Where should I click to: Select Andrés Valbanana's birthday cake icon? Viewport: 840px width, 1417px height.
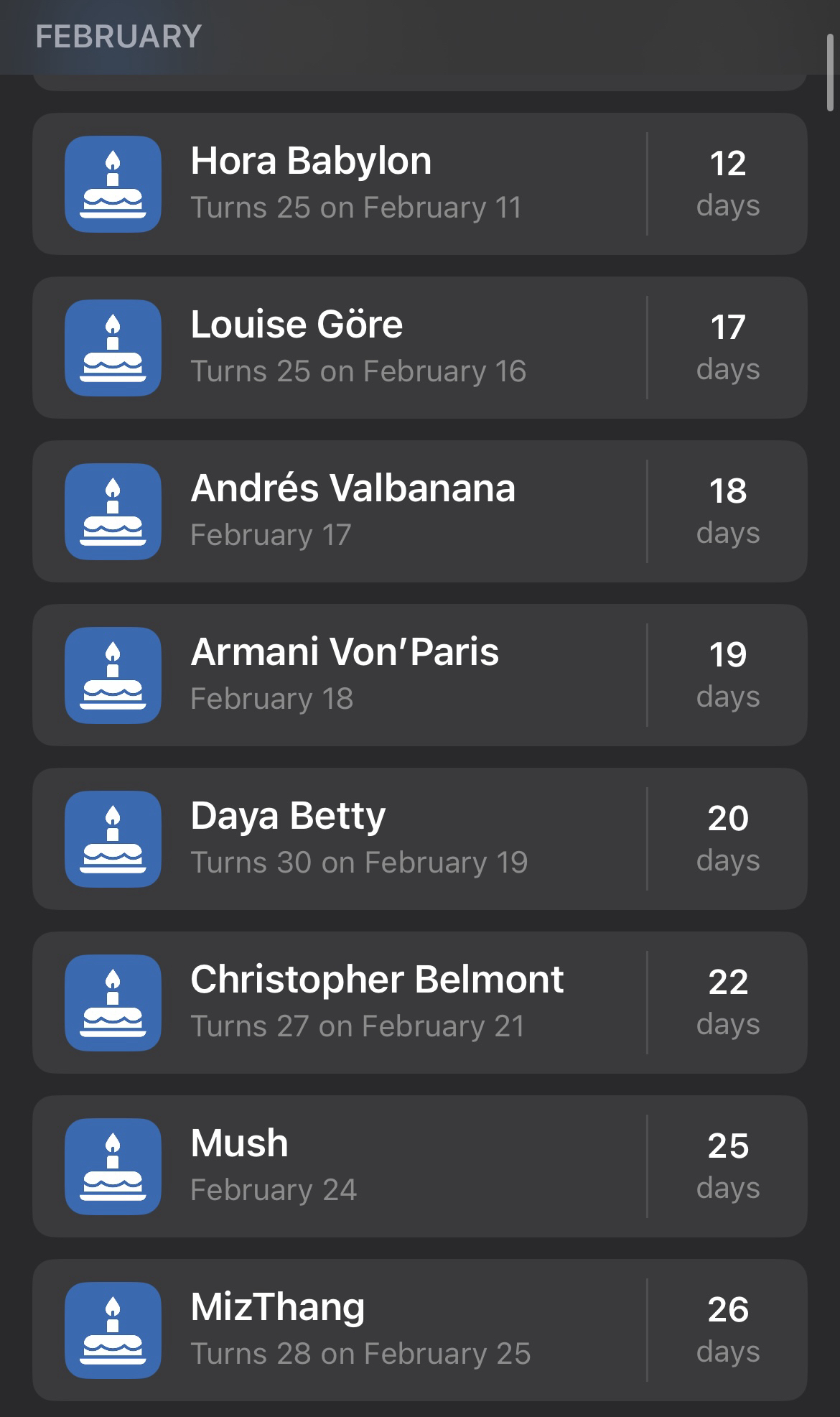113,511
